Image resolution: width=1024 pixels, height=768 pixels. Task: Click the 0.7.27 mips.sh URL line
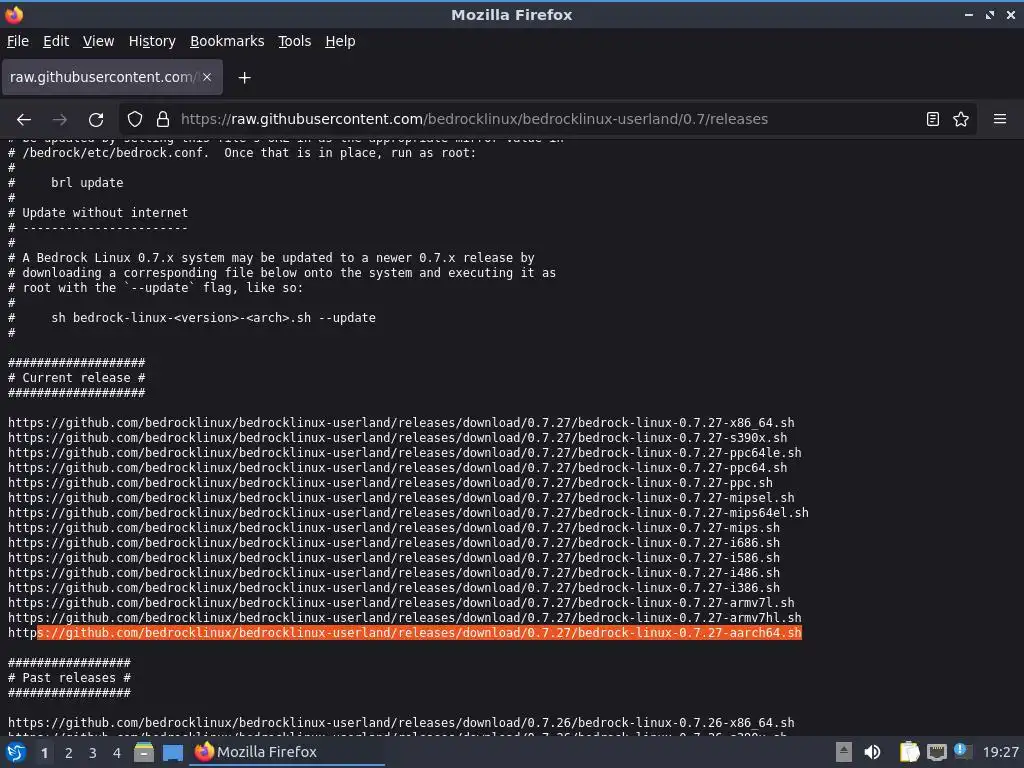(x=394, y=528)
